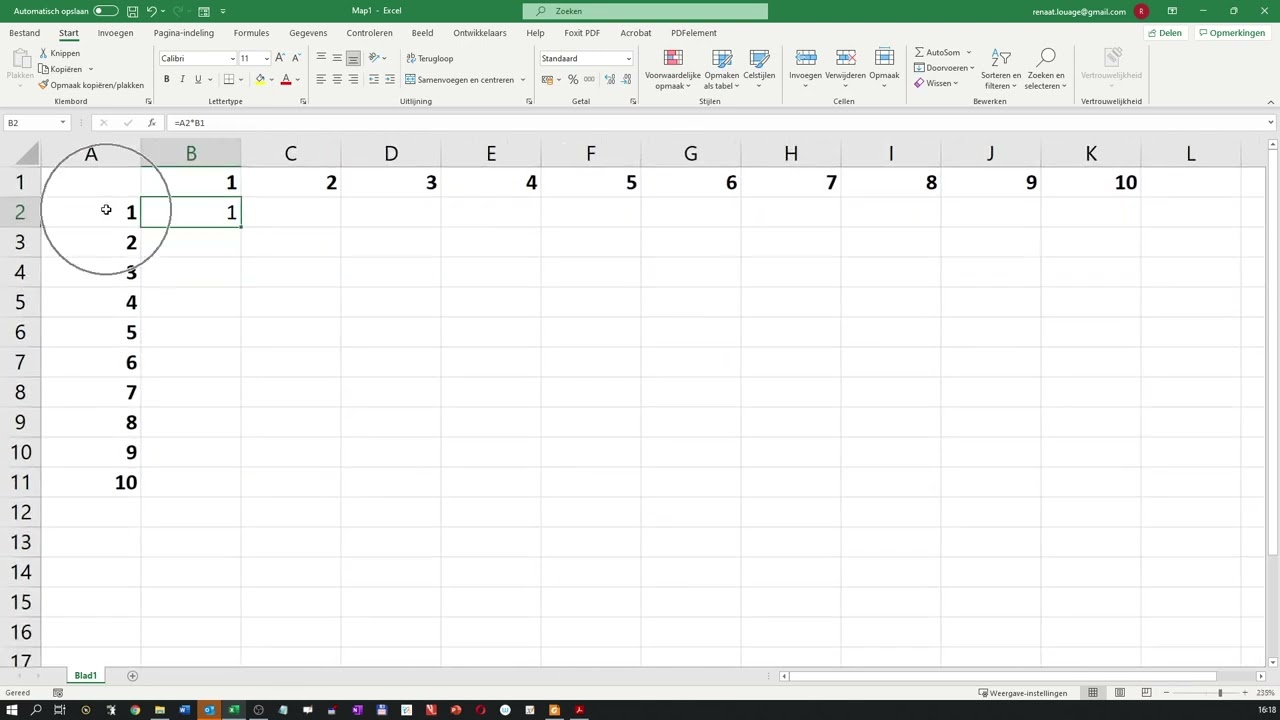Apply the red font color
This screenshot has height=720, width=1280.
pos(285,79)
